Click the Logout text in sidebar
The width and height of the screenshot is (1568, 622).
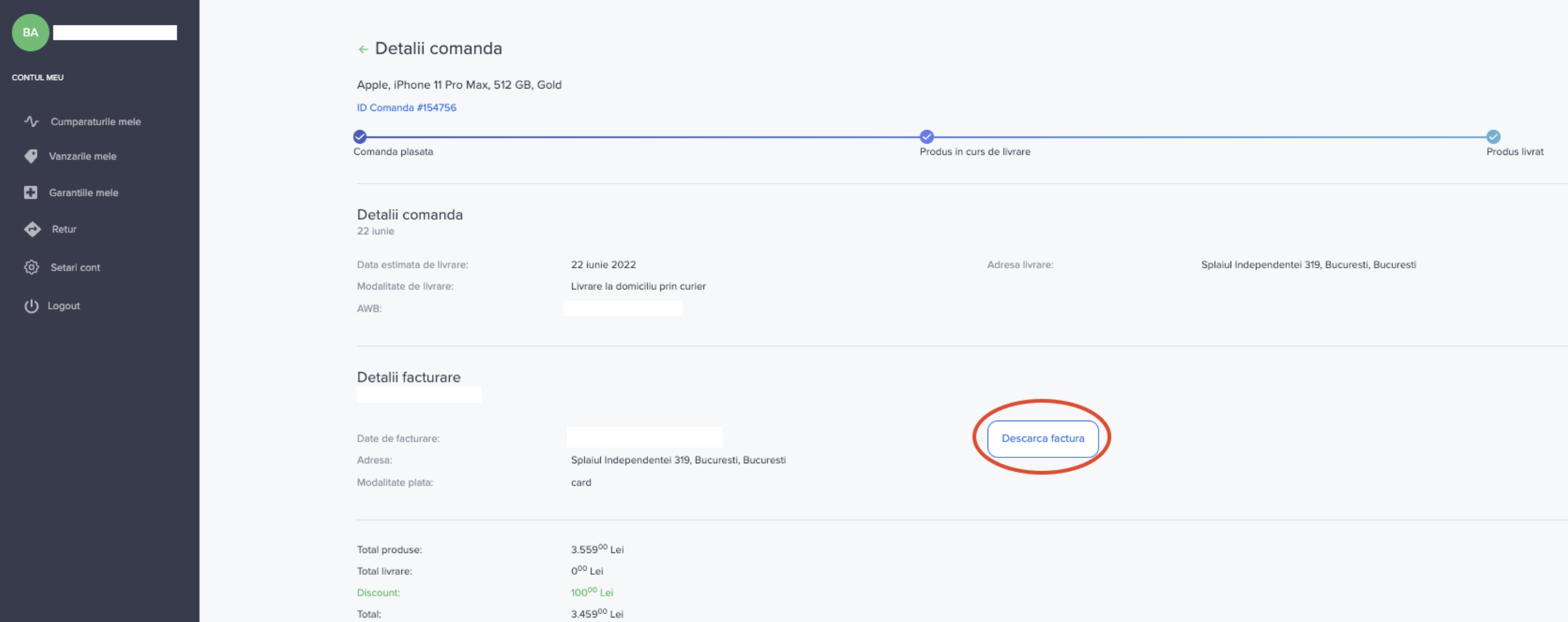pos(64,306)
